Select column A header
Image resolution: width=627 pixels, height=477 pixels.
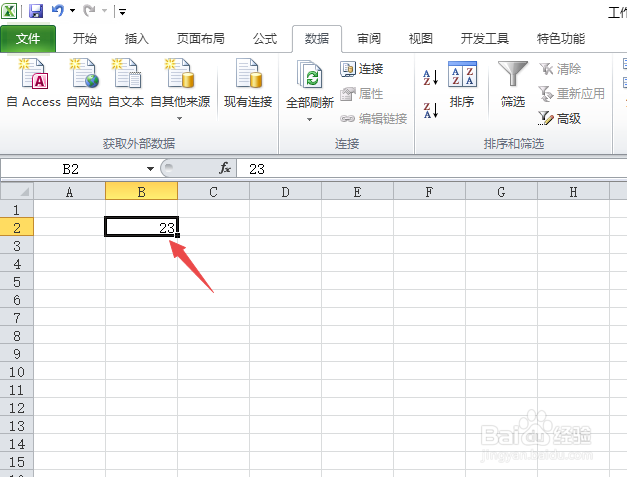coord(70,192)
